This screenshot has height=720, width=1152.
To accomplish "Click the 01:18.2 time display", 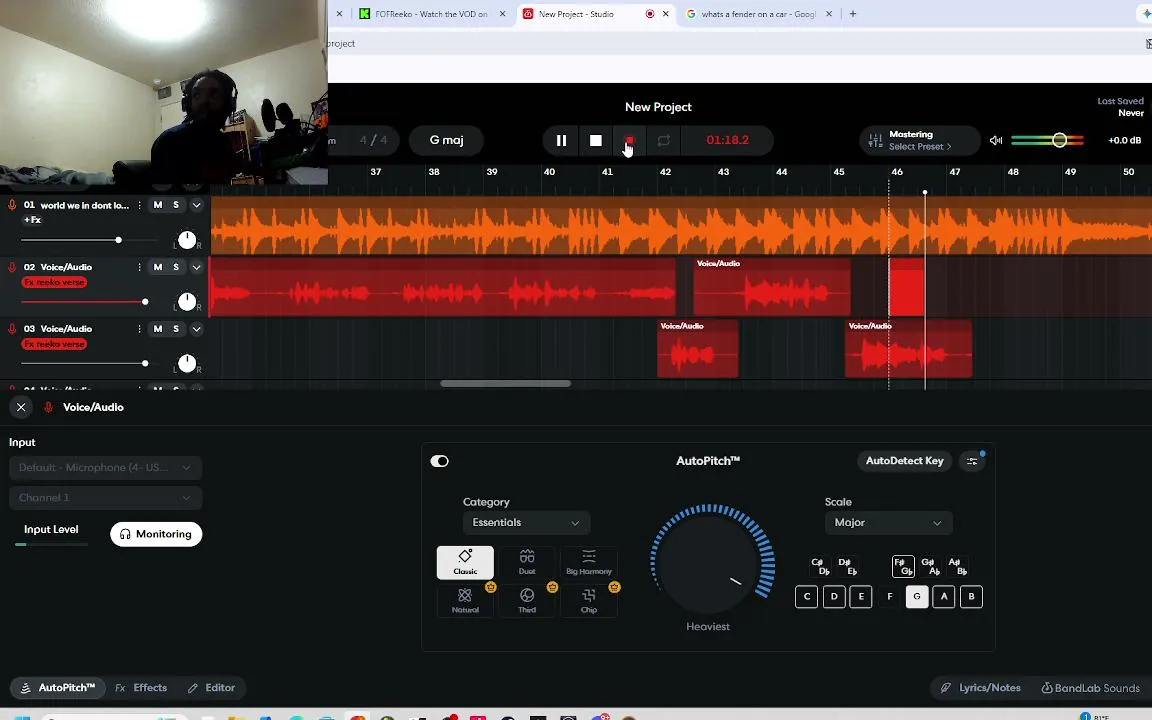I will (727, 140).
